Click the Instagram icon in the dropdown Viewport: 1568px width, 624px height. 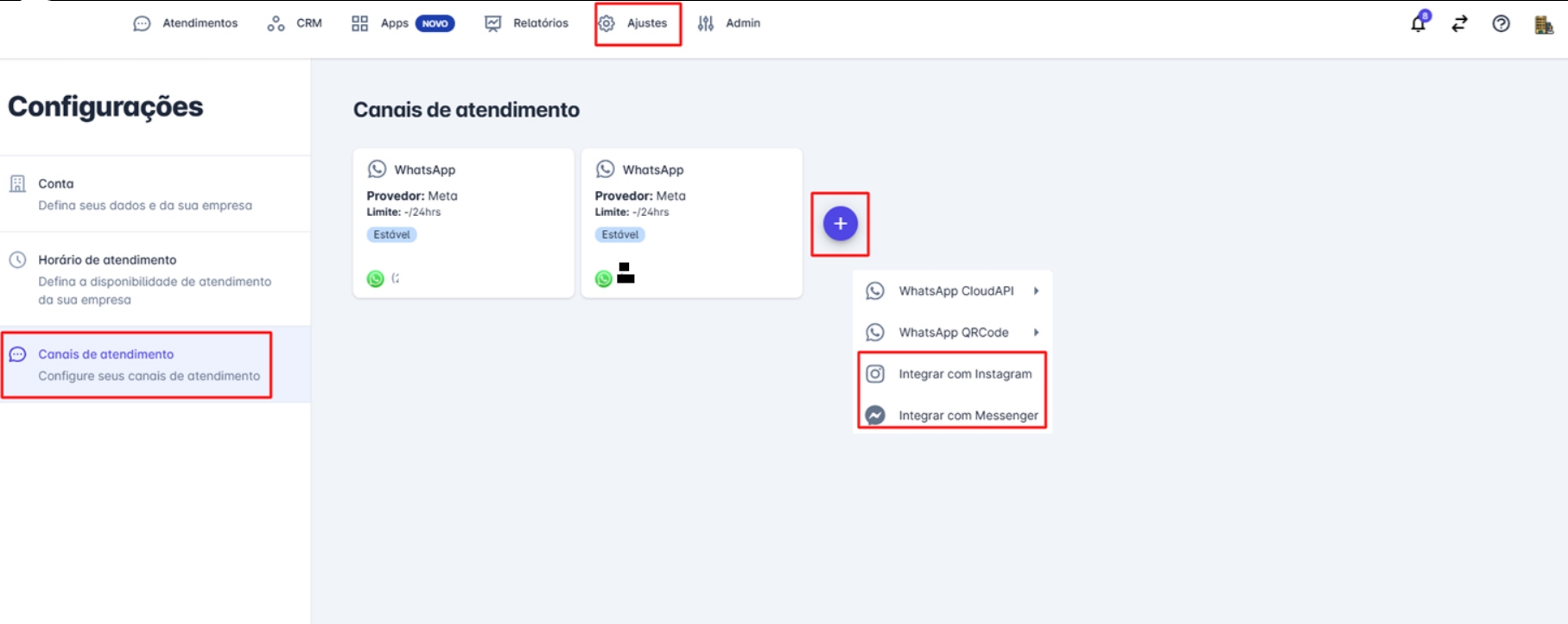click(875, 373)
